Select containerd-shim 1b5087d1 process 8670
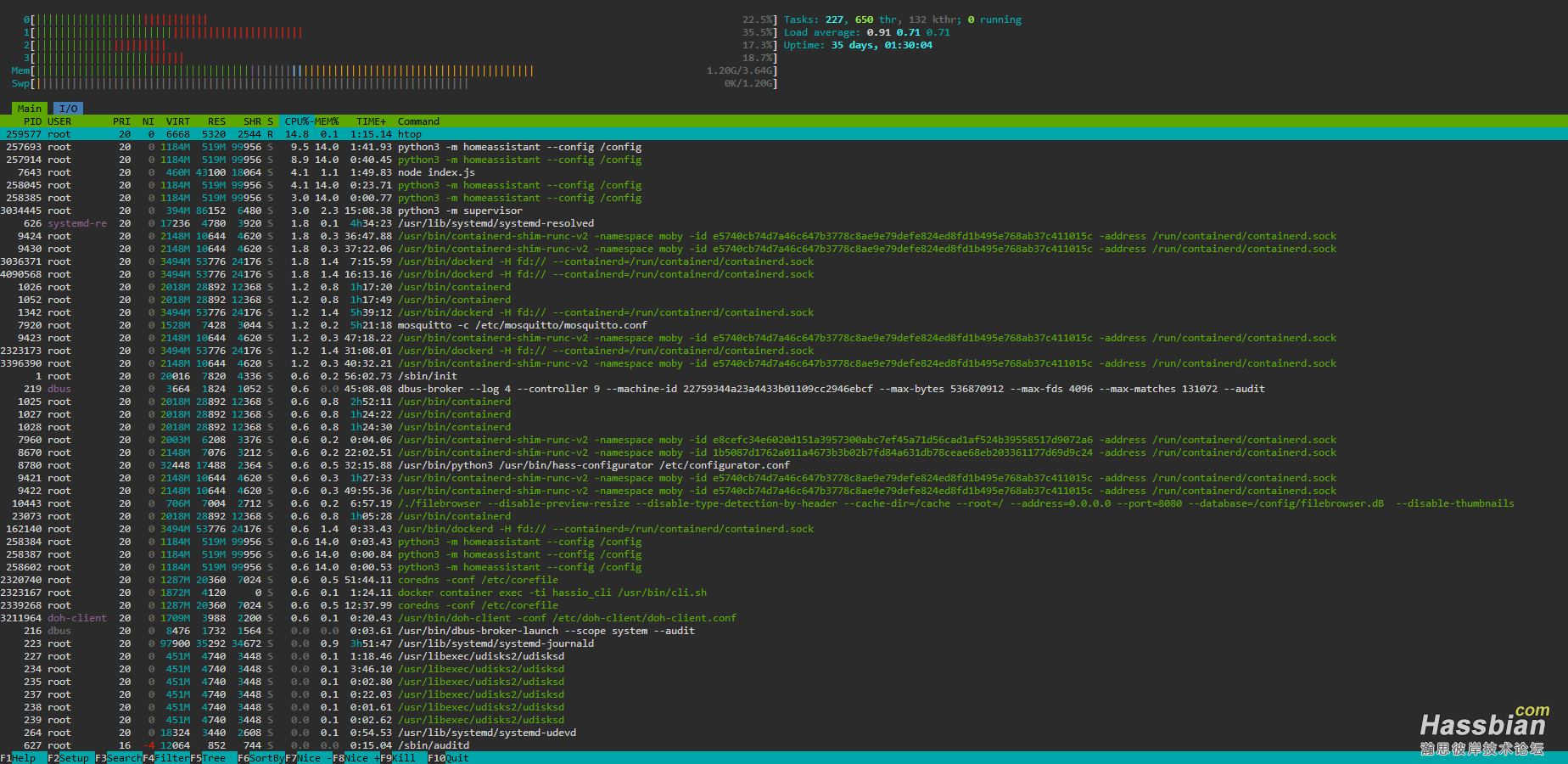The height and width of the screenshot is (764, 1568). [x=784, y=452]
